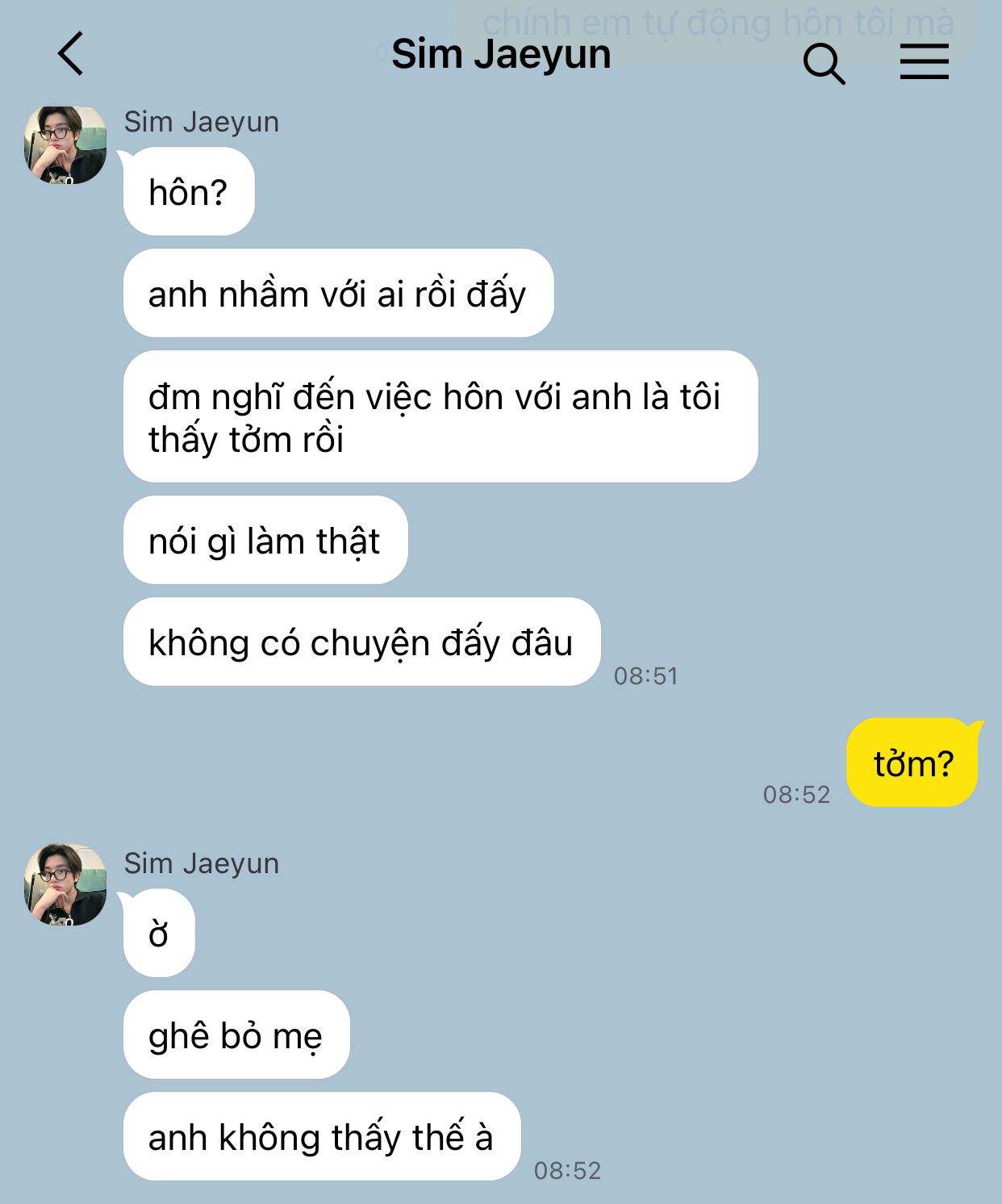The width and height of the screenshot is (1002, 1204).
Task: Tap sender name above "hôn?" message
Action: 202,122
